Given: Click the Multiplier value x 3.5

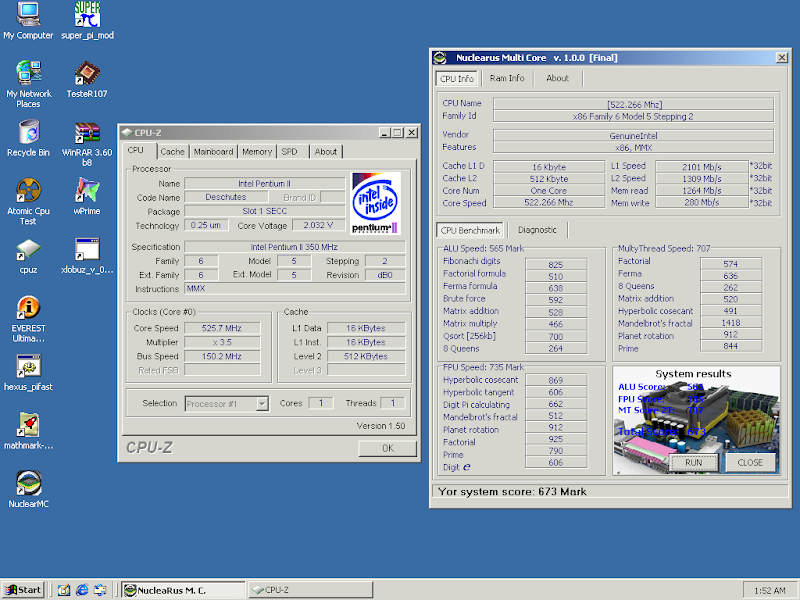Looking at the screenshot, I should click(222, 342).
